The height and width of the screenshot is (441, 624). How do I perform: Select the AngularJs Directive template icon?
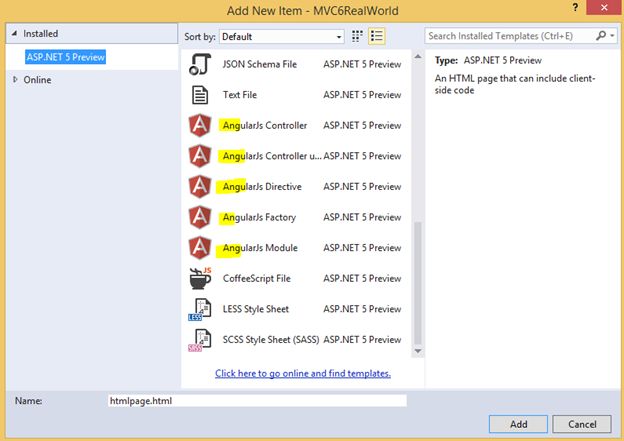click(x=200, y=187)
